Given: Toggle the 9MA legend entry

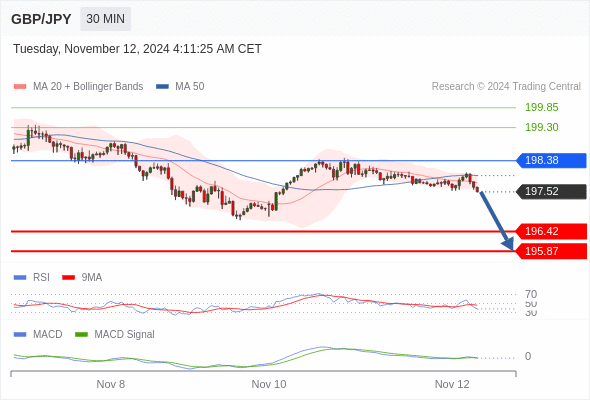Looking at the screenshot, I should click(82, 277).
